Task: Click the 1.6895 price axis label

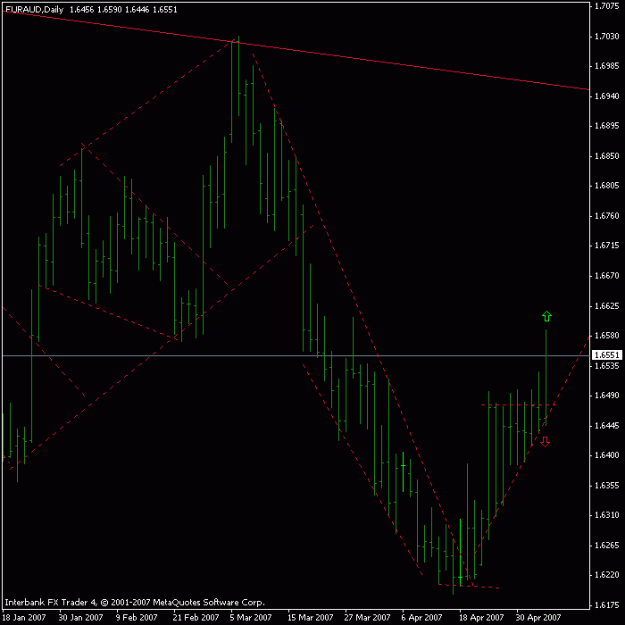Action: pos(607,126)
